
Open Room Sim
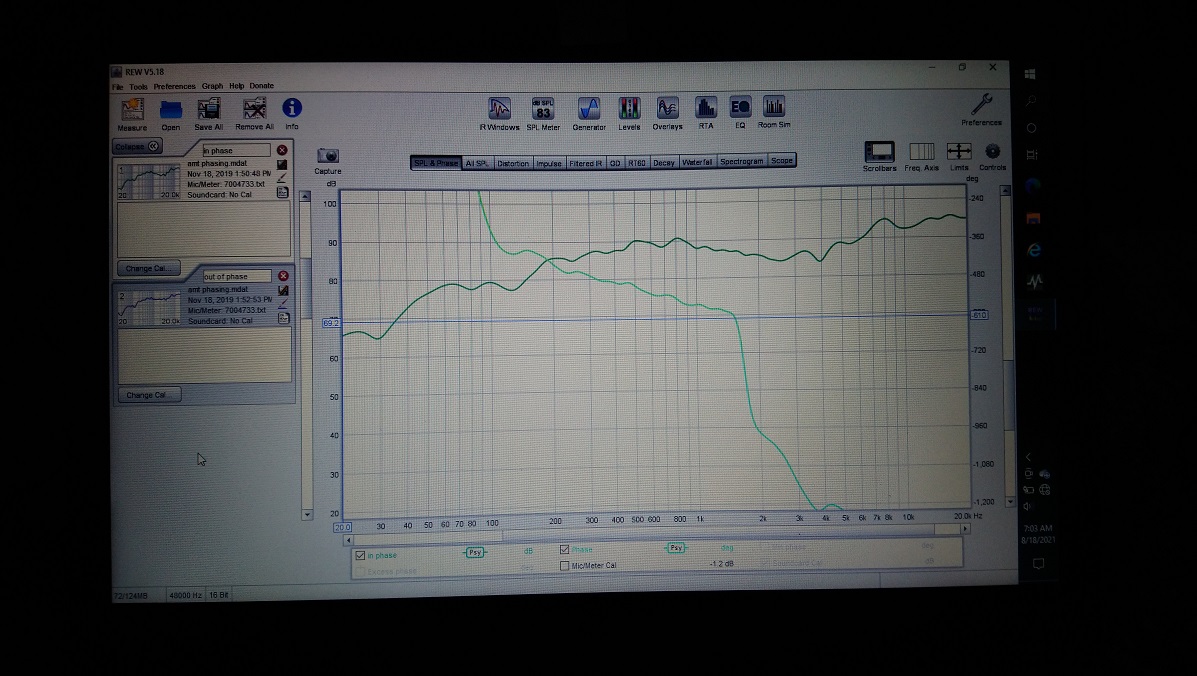coord(774,106)
